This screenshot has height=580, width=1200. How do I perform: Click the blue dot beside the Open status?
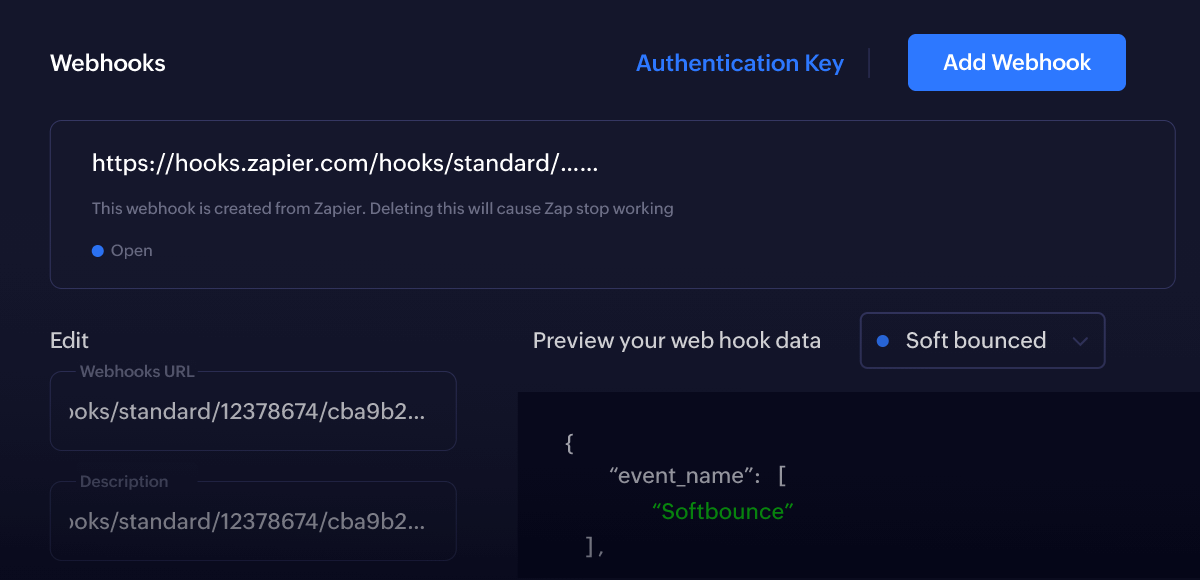pos(98,250)
